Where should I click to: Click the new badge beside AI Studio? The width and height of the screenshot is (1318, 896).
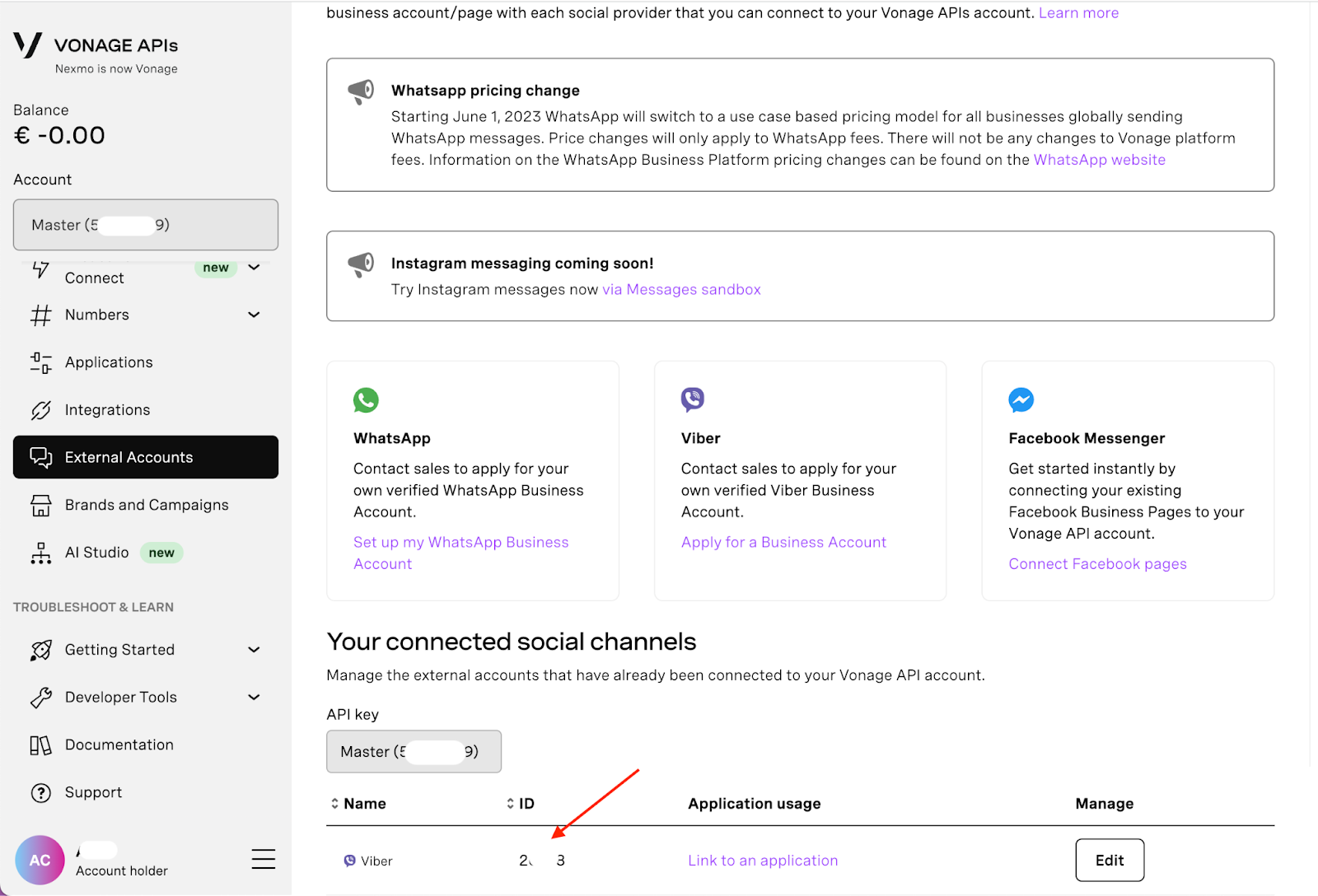161,553
